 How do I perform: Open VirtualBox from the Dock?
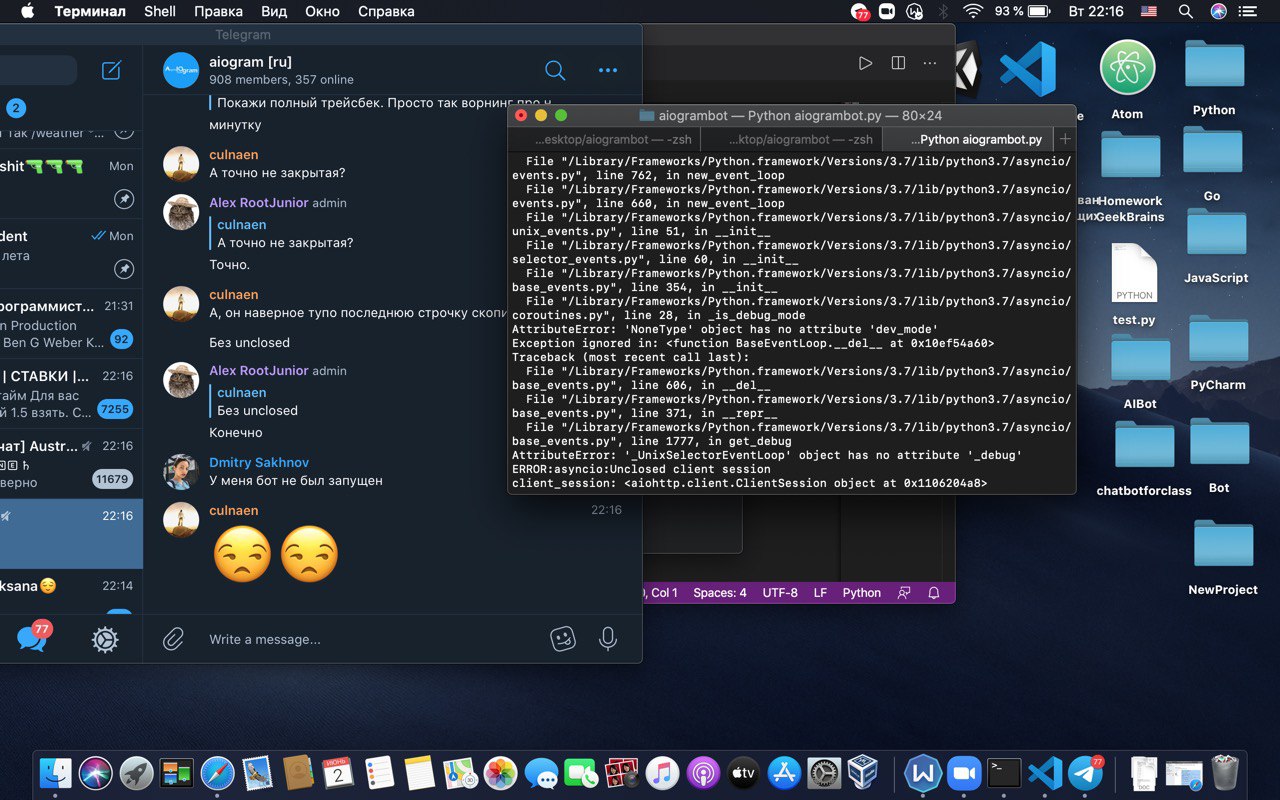tap(863, 773)
